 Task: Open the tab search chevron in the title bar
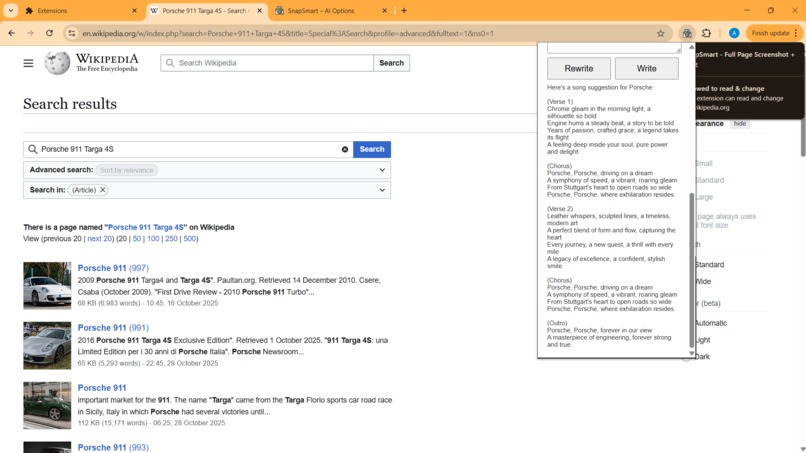click(10, 10)
